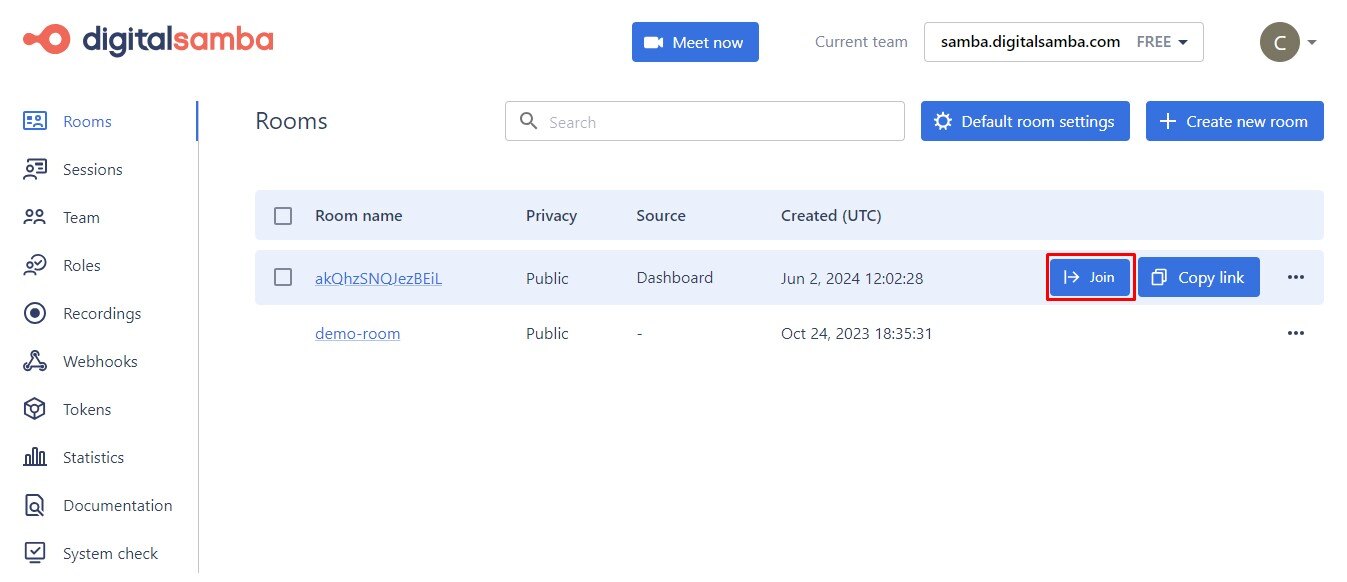Go to System check in sidebar
This screenshot has width=1347, height=582.
pos(110,553)
